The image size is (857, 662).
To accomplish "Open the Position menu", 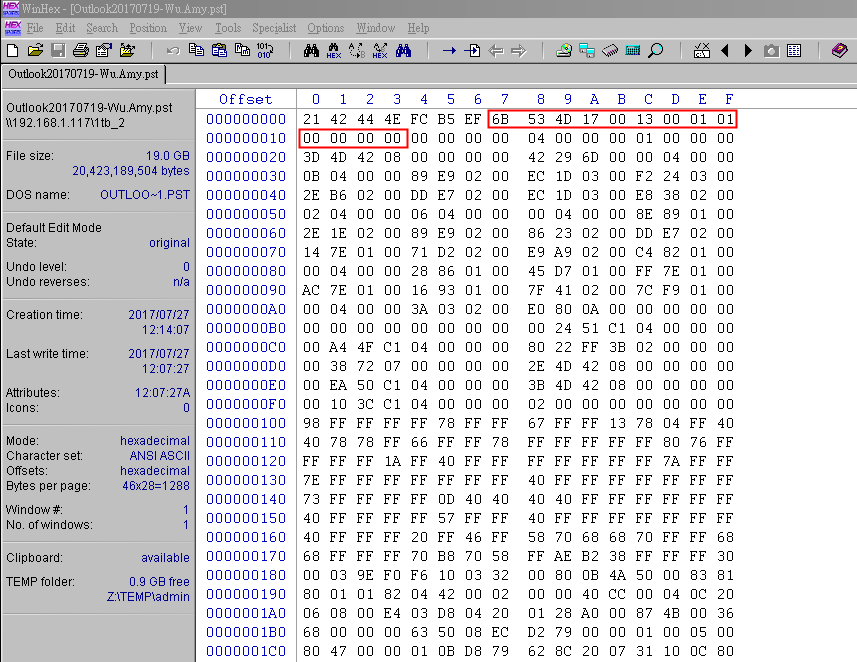I will click(148, 28).
